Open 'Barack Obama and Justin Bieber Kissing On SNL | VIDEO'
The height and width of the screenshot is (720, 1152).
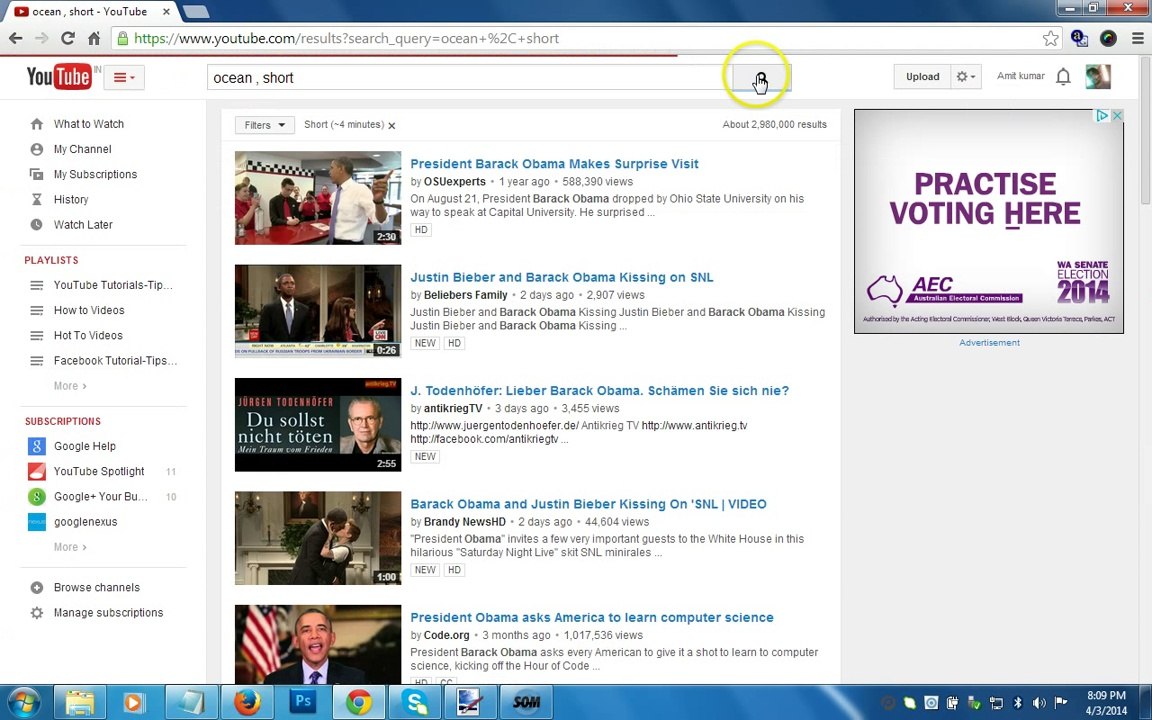(x=588, y=504)
